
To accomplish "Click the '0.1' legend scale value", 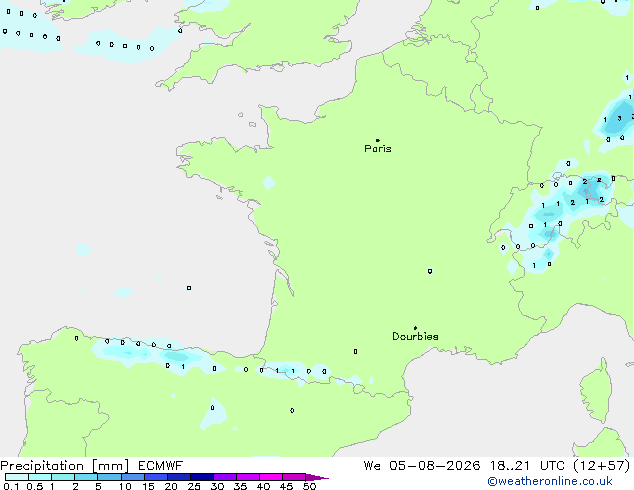I will tap(11, 486).
